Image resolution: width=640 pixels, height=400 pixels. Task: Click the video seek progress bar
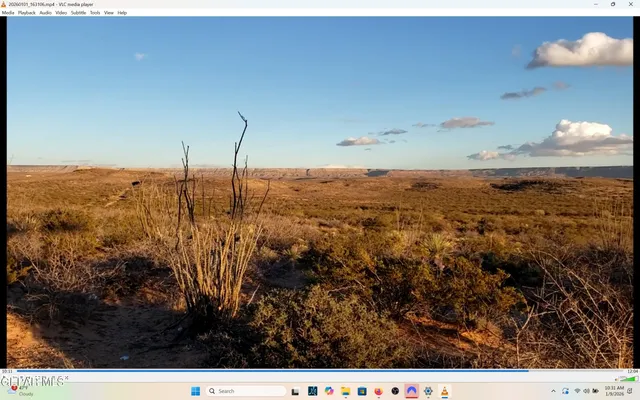pyautogui.click(x=320, y=371)
